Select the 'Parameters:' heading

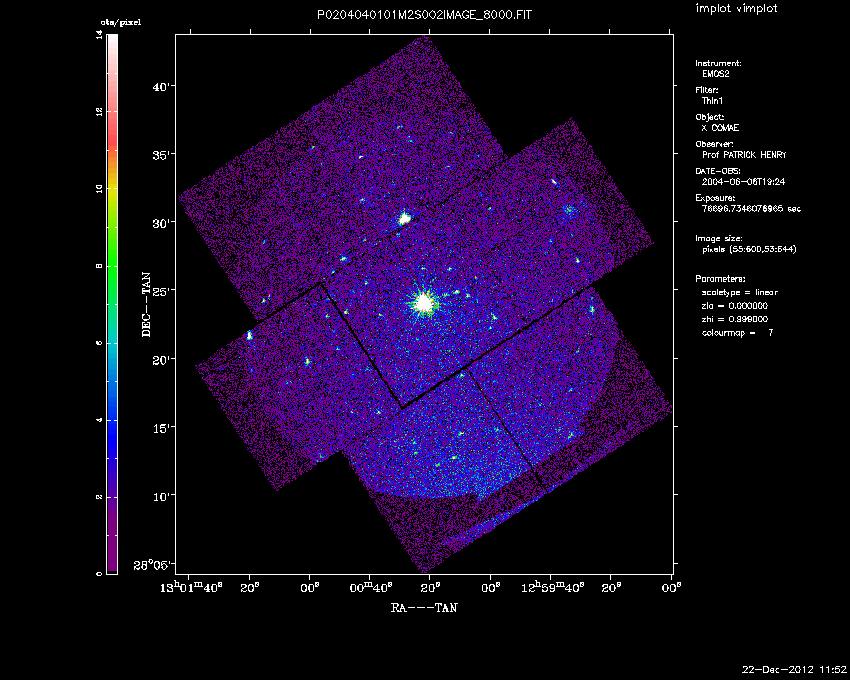[720, 279]
